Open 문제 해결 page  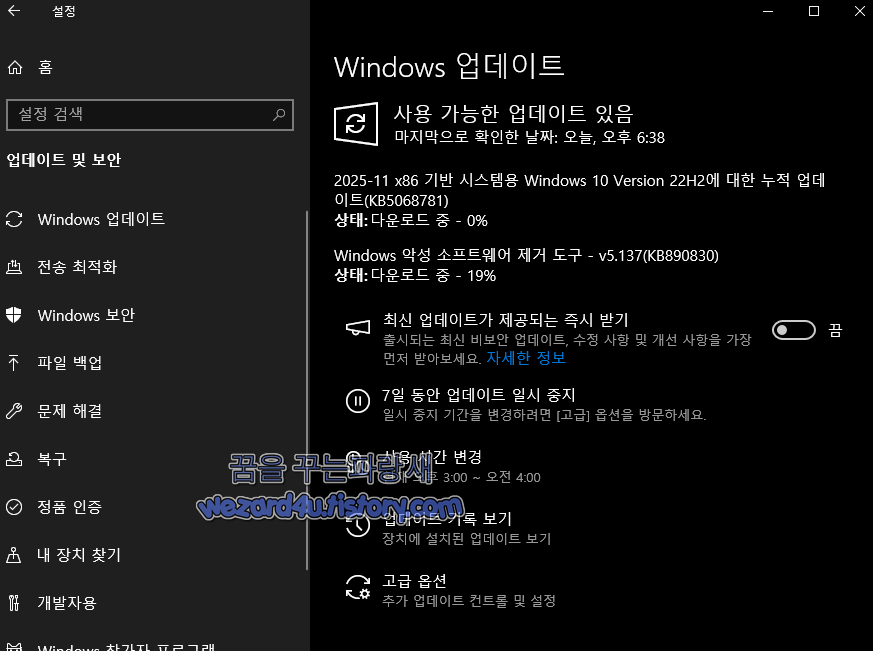tap(70, 411)
